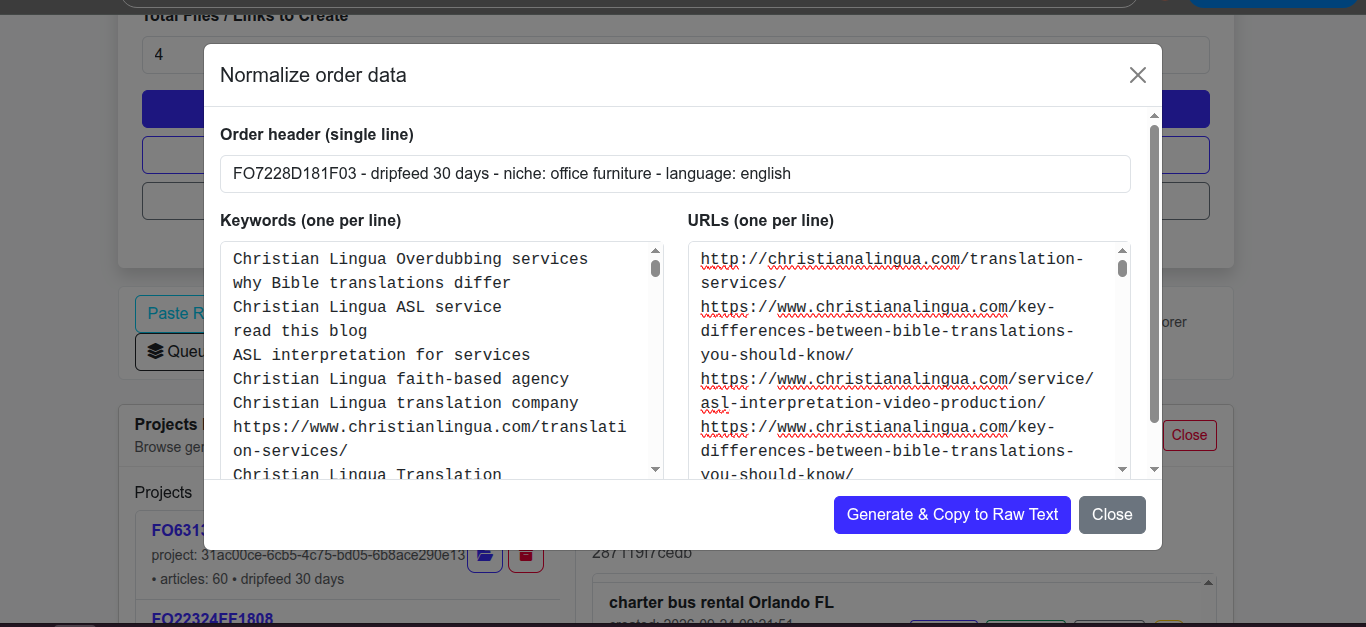Click the Paste button behind the dialog
Viewport: 1366px width, 627px height.
tap(171, 313)
